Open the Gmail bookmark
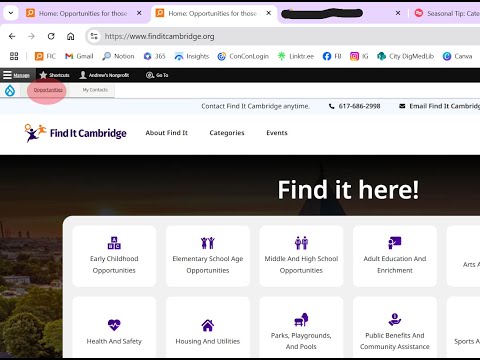Screen dimensions: 480x360 [x=79, y=56]
